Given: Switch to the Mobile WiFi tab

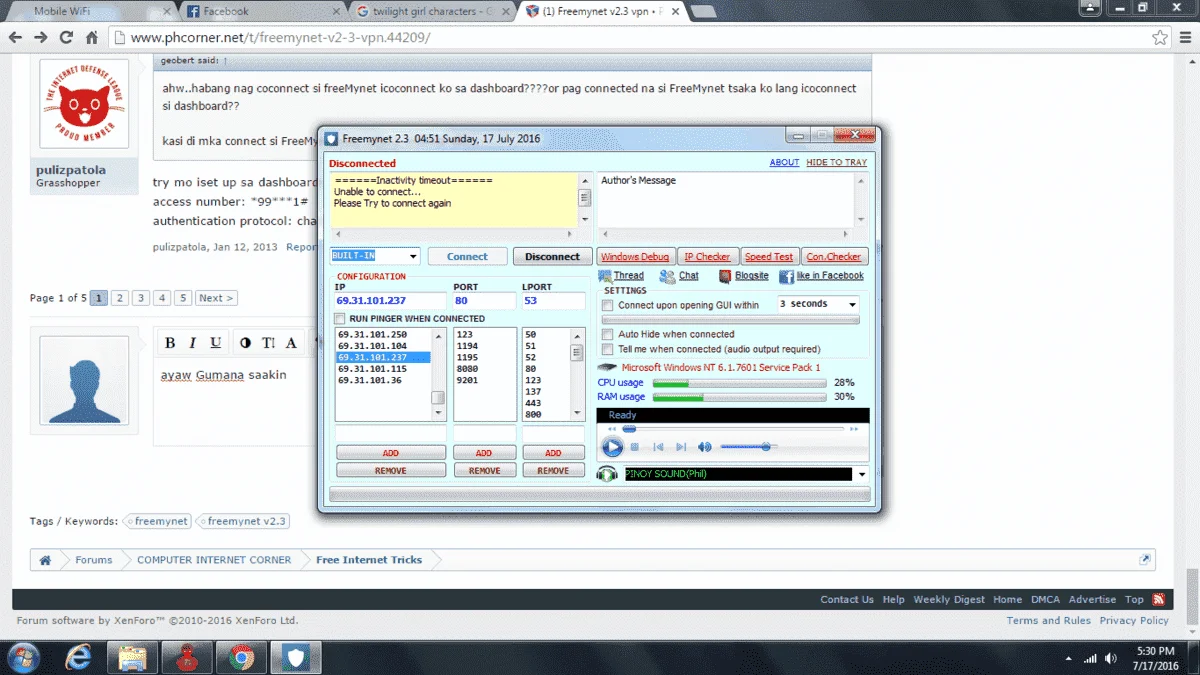Looking at the screenshot, I should pos(89,11).
